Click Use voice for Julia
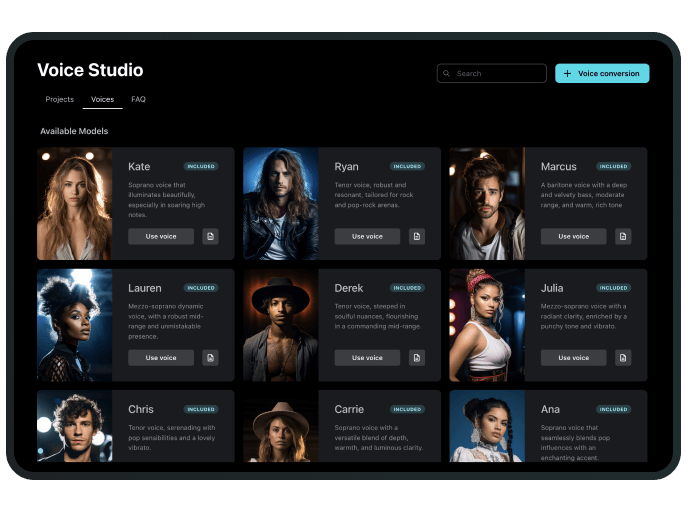688x508 pixels. pyautogui.click(x=573, y=357)
